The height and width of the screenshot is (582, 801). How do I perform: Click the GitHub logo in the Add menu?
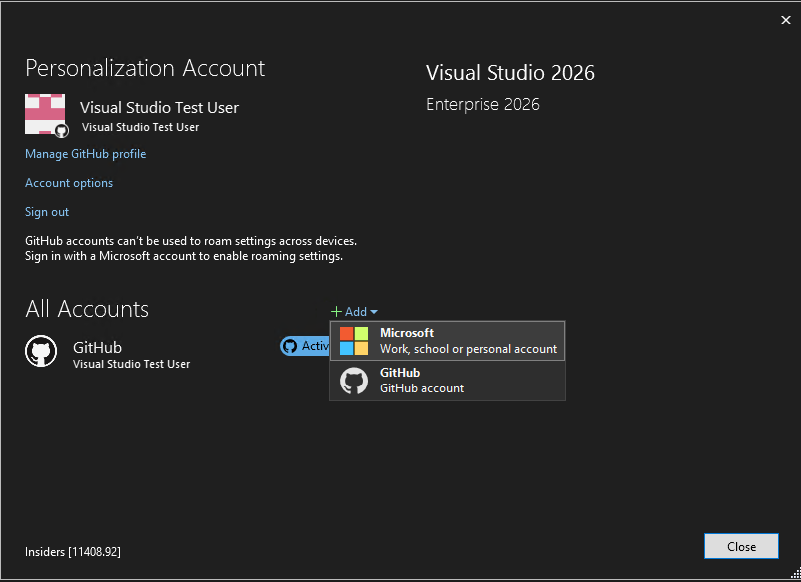(x=354, y=380)
